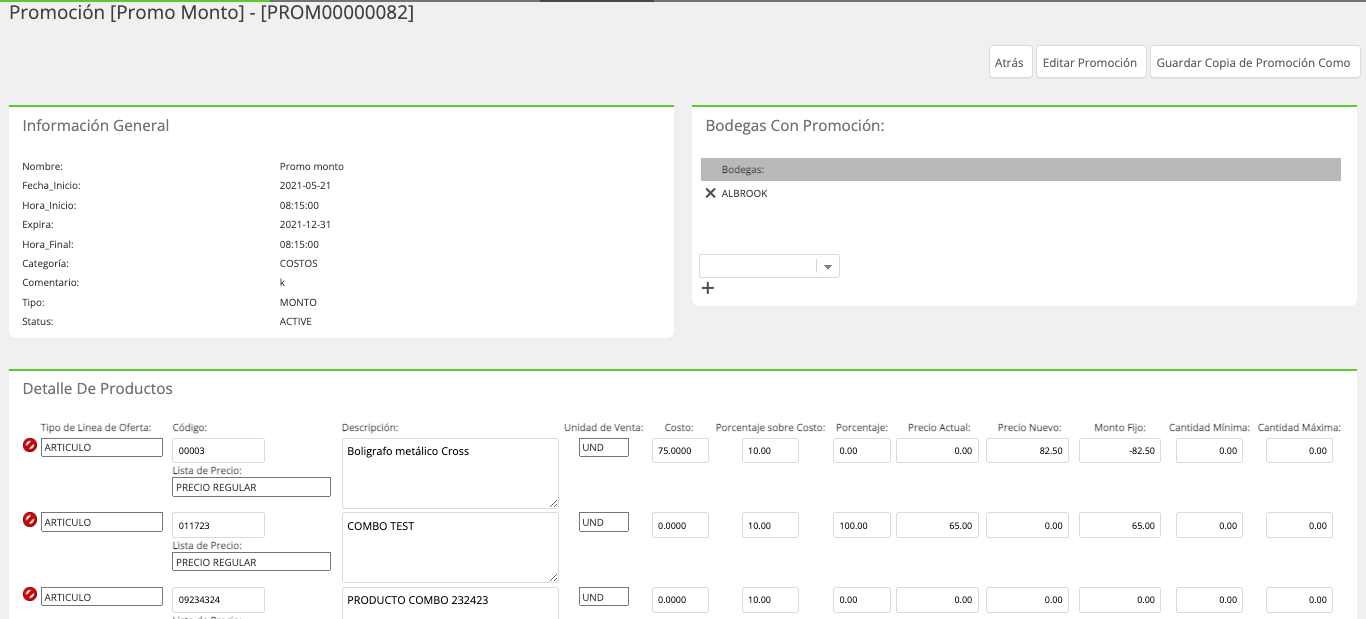Select Precio Nuevo field showing 82.50
This screenshot has height=619, width=1366.
[1027, 450]
